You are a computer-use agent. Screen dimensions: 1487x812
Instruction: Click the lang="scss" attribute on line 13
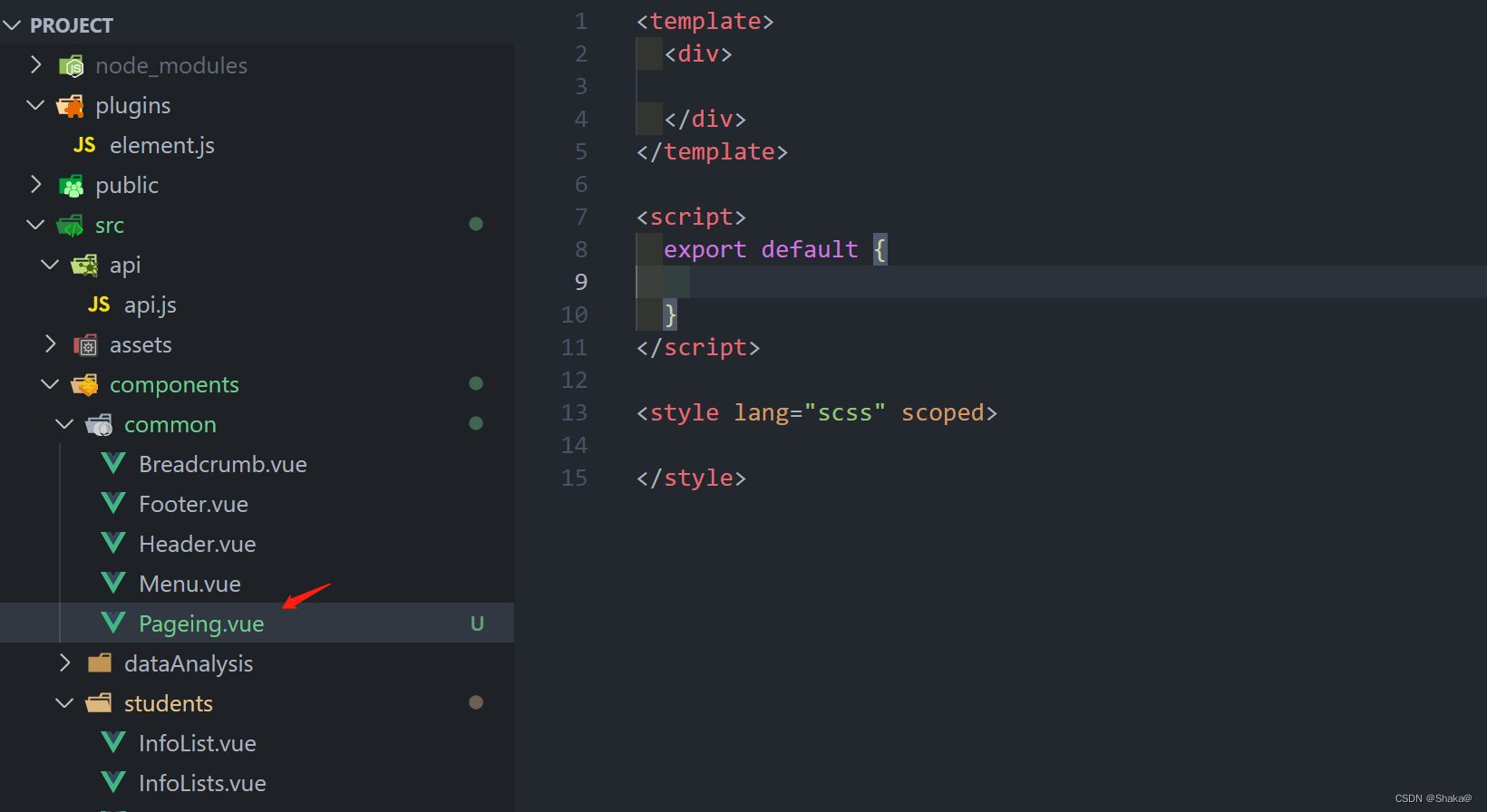tap(810, 412)
